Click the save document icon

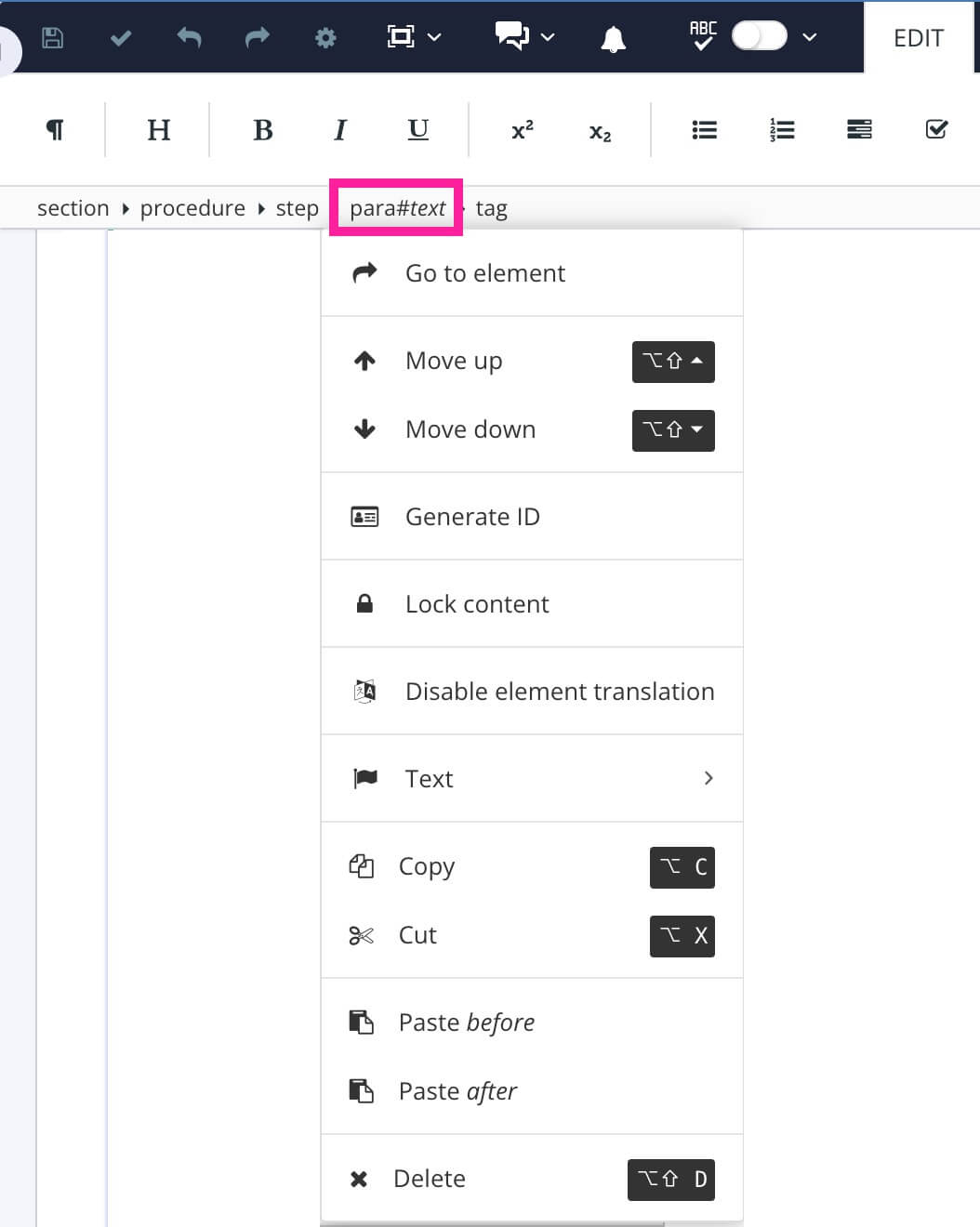(x=53, y=37)
